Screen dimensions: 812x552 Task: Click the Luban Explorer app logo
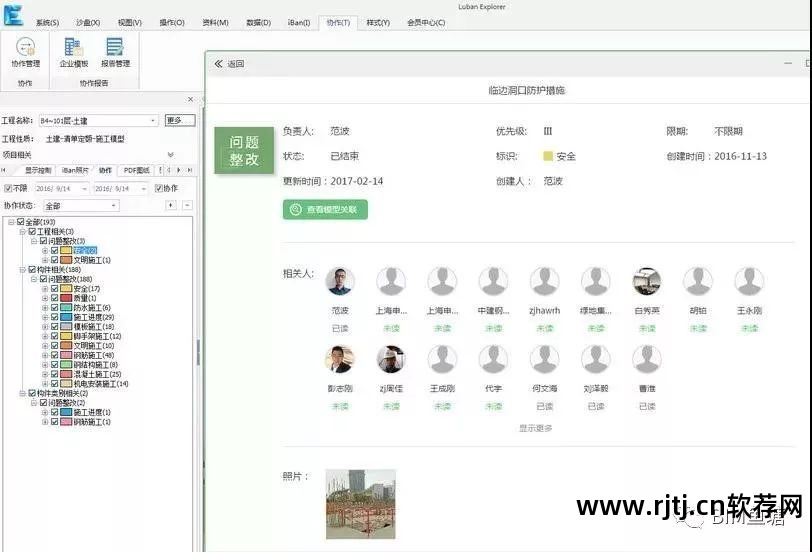[x=13, y=14]
